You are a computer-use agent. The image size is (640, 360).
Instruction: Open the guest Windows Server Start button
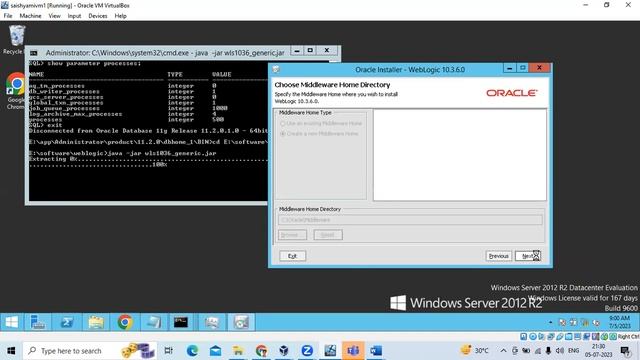coord(11,322)
